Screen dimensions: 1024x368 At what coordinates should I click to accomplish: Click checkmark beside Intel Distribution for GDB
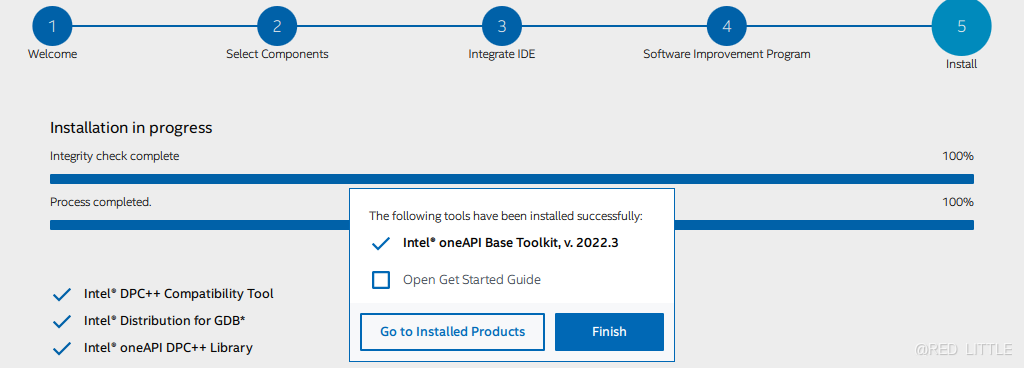[61, 322]
